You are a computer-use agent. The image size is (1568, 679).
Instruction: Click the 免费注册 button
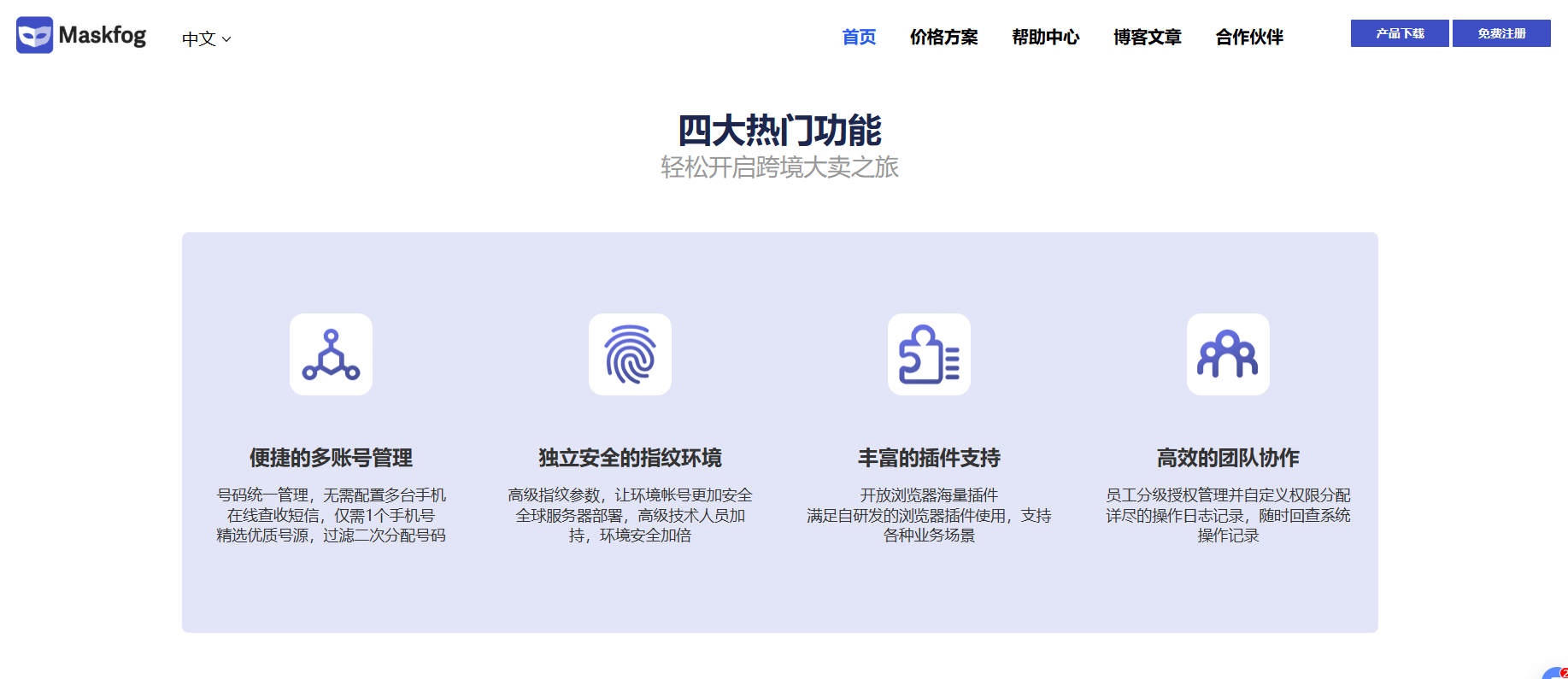1501,33
